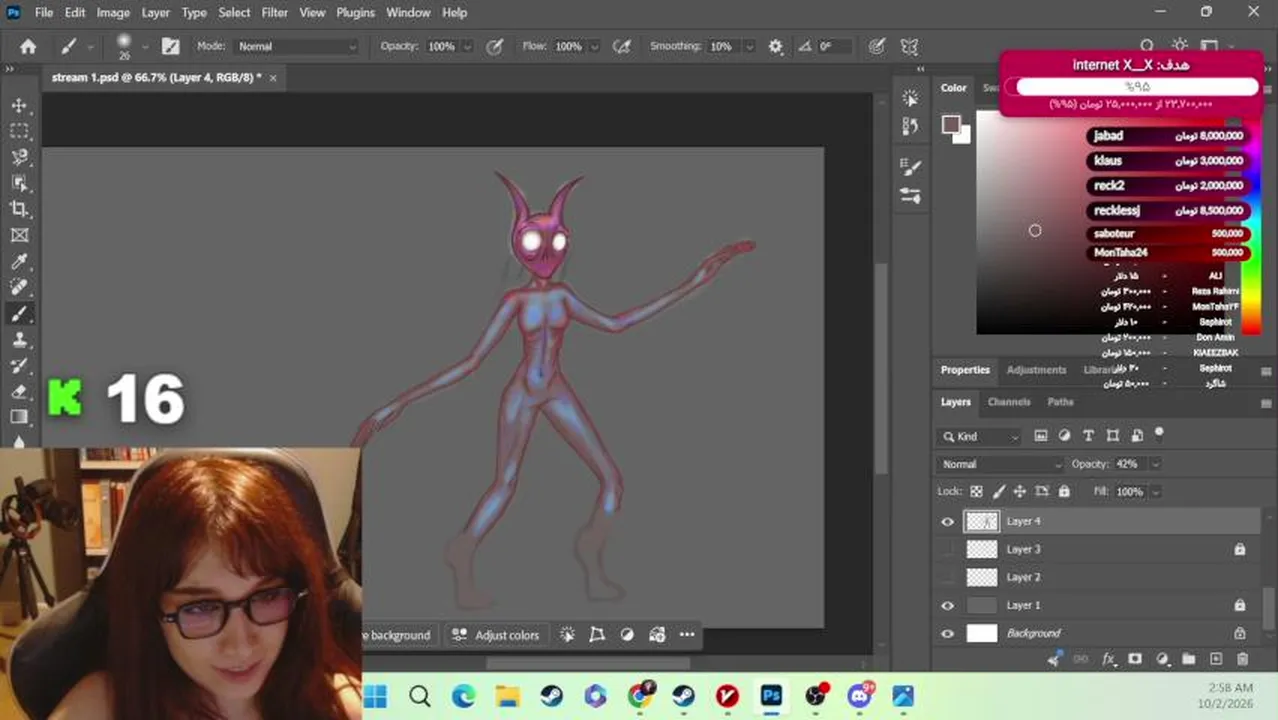The image size is (1278, 720).
Task: Toggle lock image pixels brush icon
Action: tap(999, 492)
